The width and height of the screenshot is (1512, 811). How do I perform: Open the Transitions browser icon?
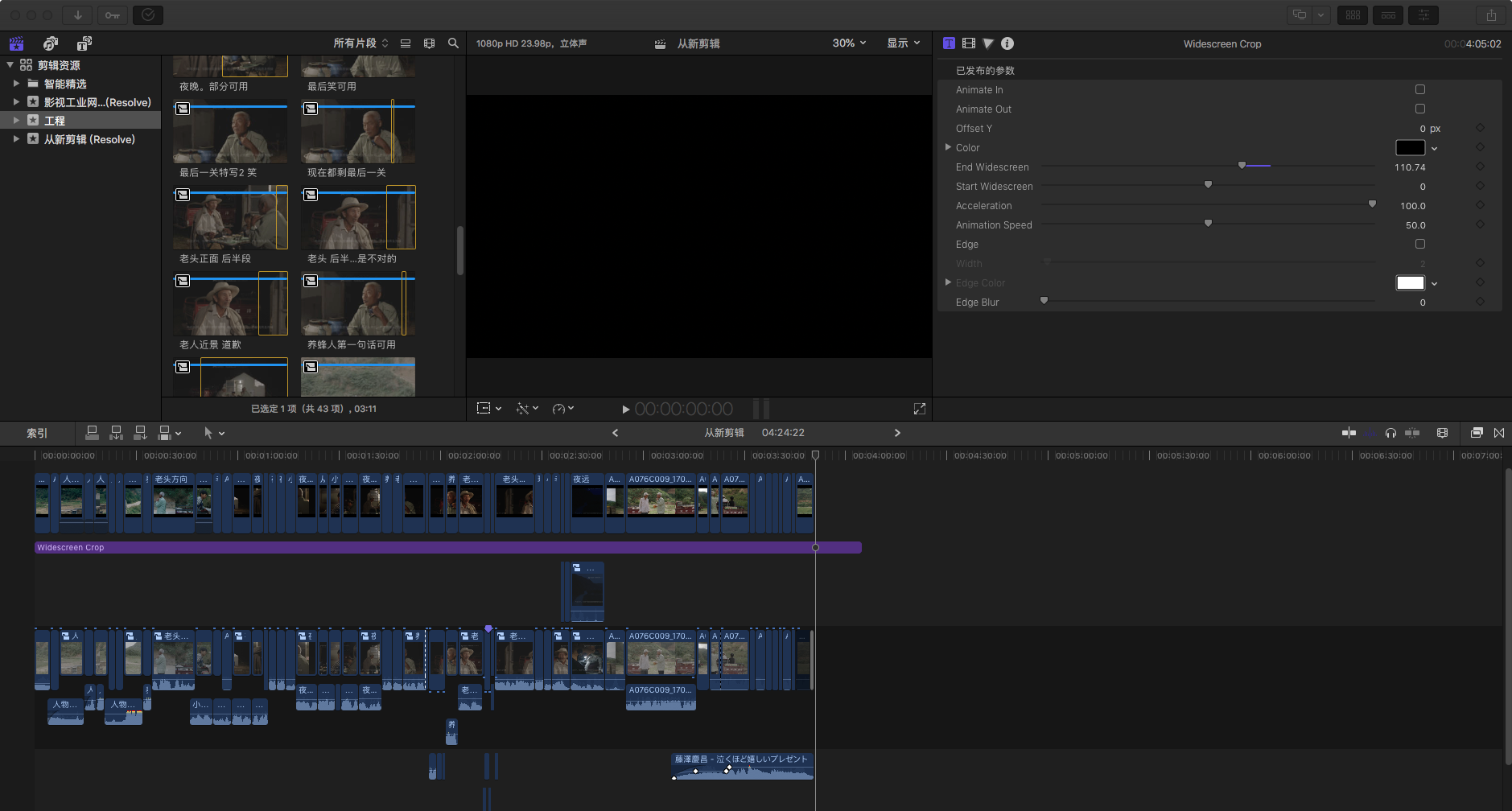click(1499, 433)
